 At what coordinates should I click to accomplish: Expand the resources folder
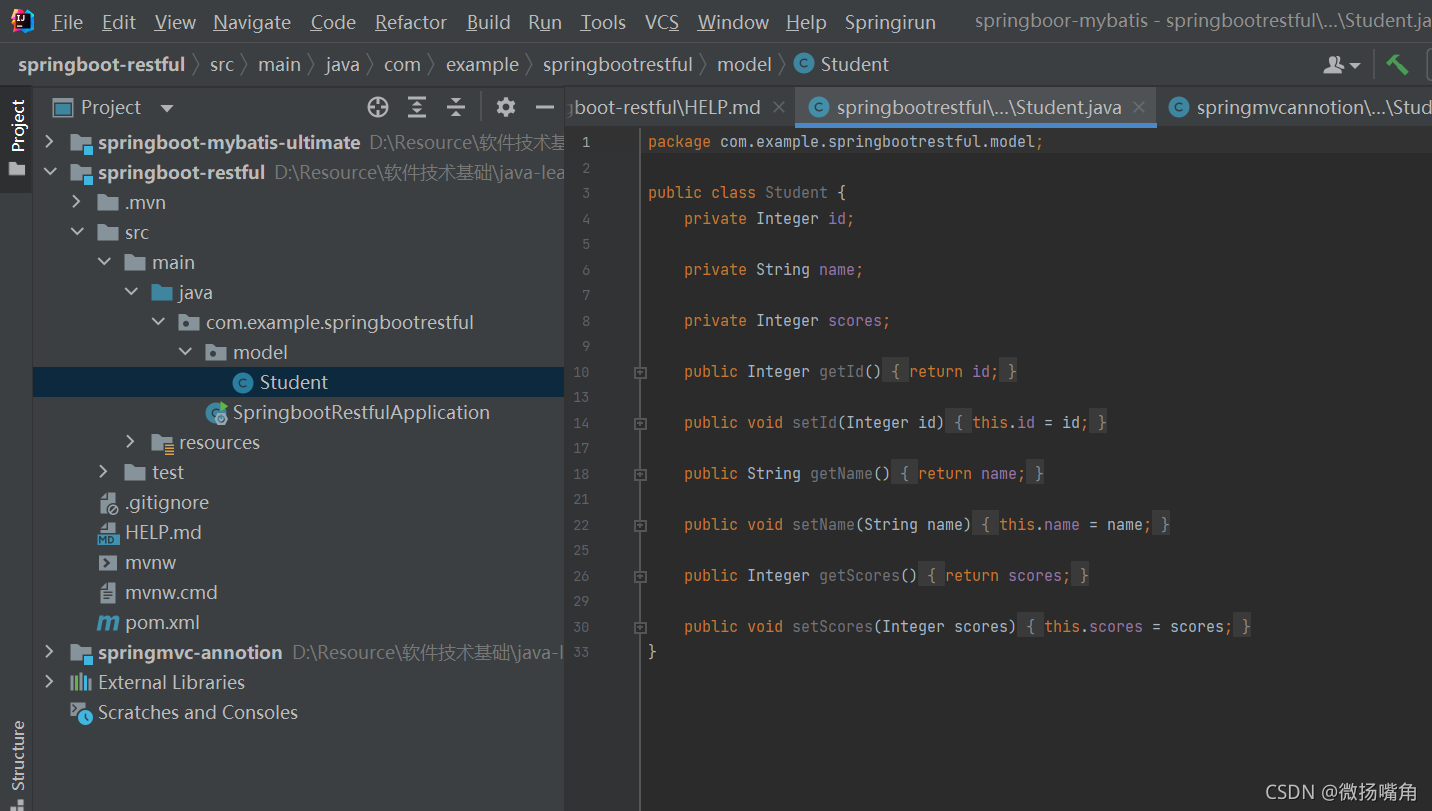pos(131,442)
